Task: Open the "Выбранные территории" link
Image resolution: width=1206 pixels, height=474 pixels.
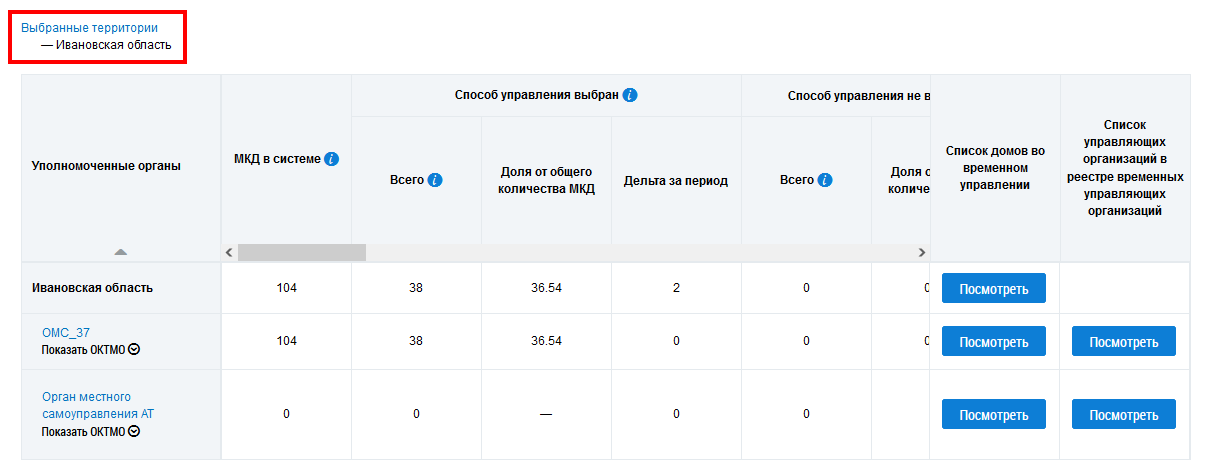Action: [x=89, y=28]
